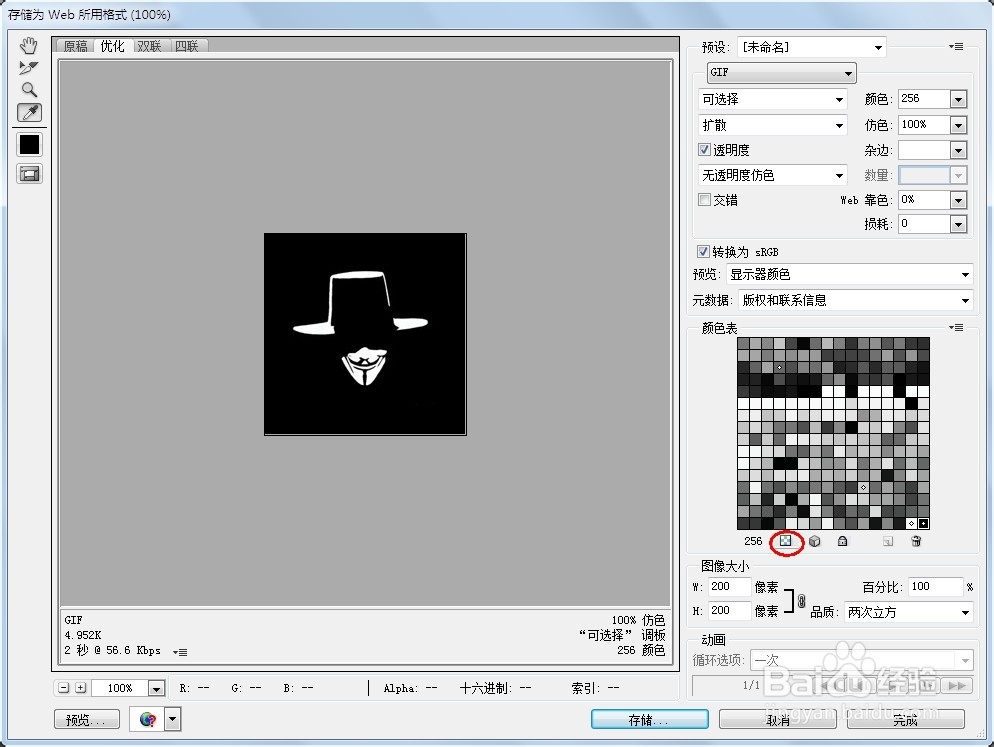This screenshot has width=994, height=747.
Task: Click the 百分比 percent input field
Action: coord(936,587)
